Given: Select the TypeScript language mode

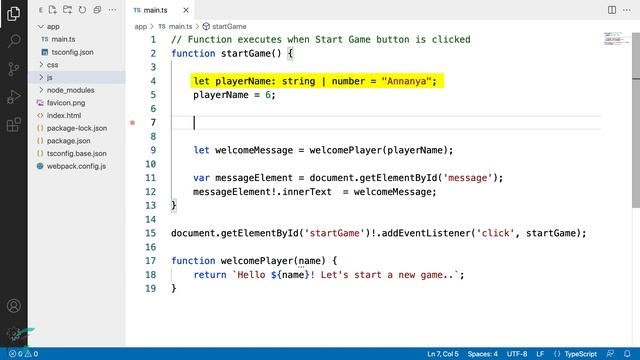Looking at the screenshot, I should tap(580, 354).
